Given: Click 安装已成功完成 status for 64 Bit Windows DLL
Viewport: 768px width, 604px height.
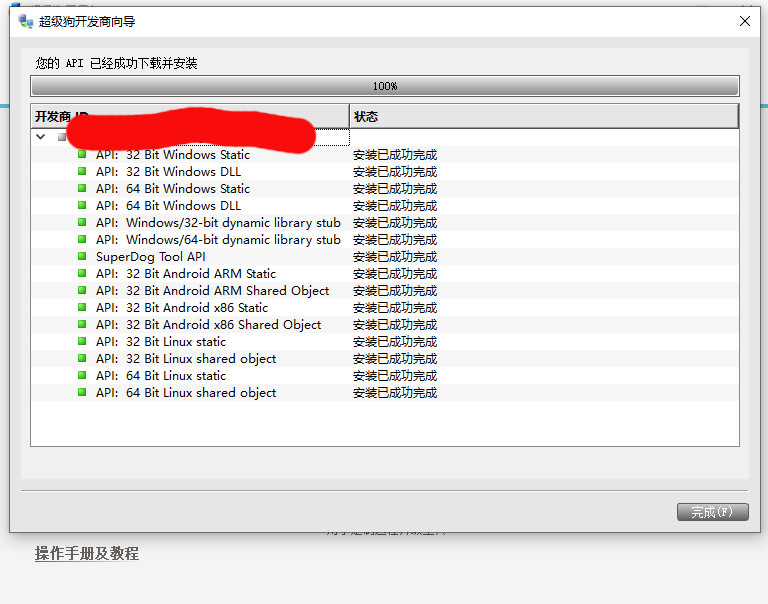Looking at the screenshot, I should 395,206.
